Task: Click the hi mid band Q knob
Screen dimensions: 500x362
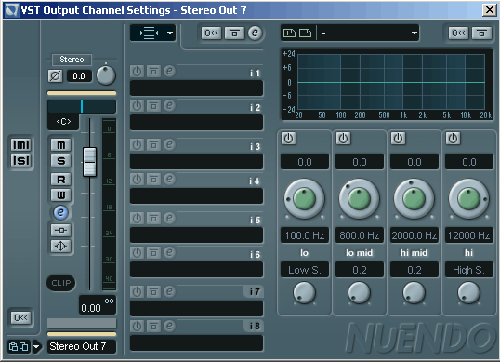Action: (414, 293)
